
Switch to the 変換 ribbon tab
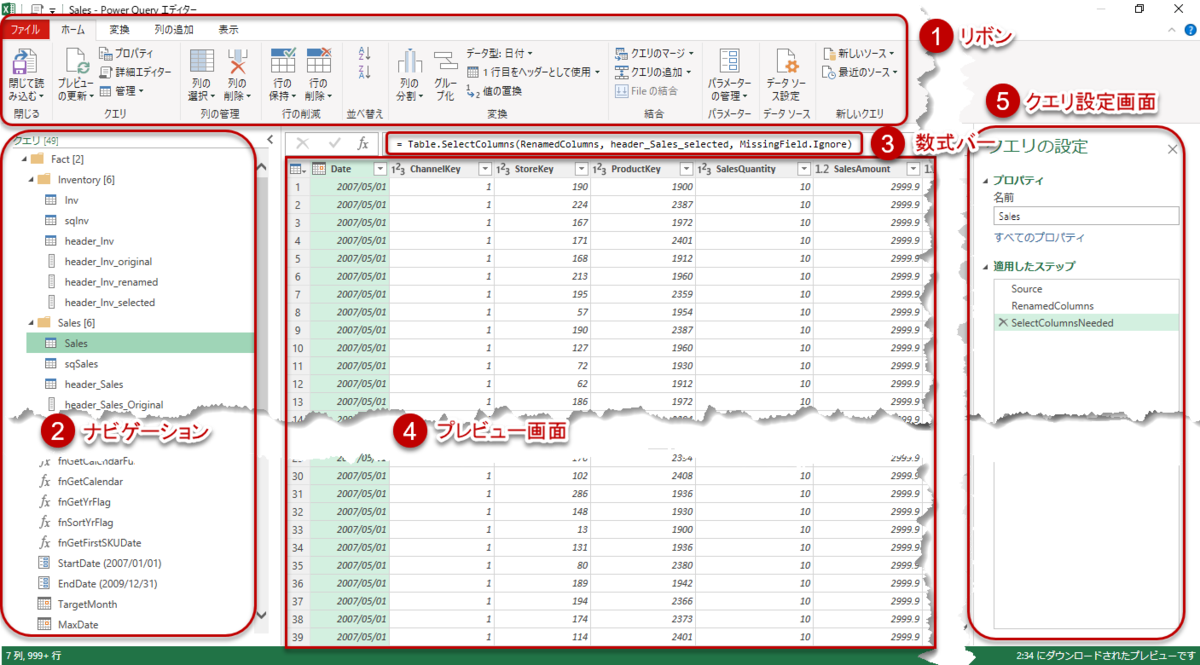(x=118, y=29)
